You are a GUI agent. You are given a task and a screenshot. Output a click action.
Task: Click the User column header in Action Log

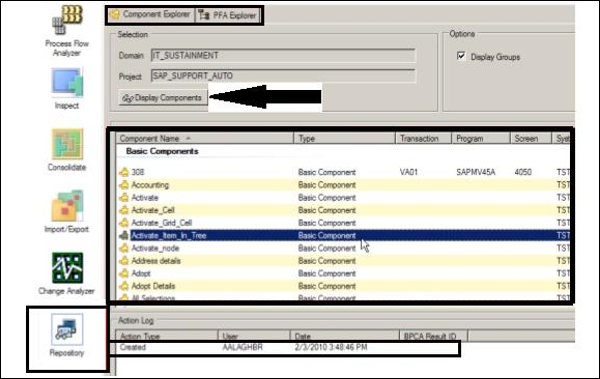(254, 336)
